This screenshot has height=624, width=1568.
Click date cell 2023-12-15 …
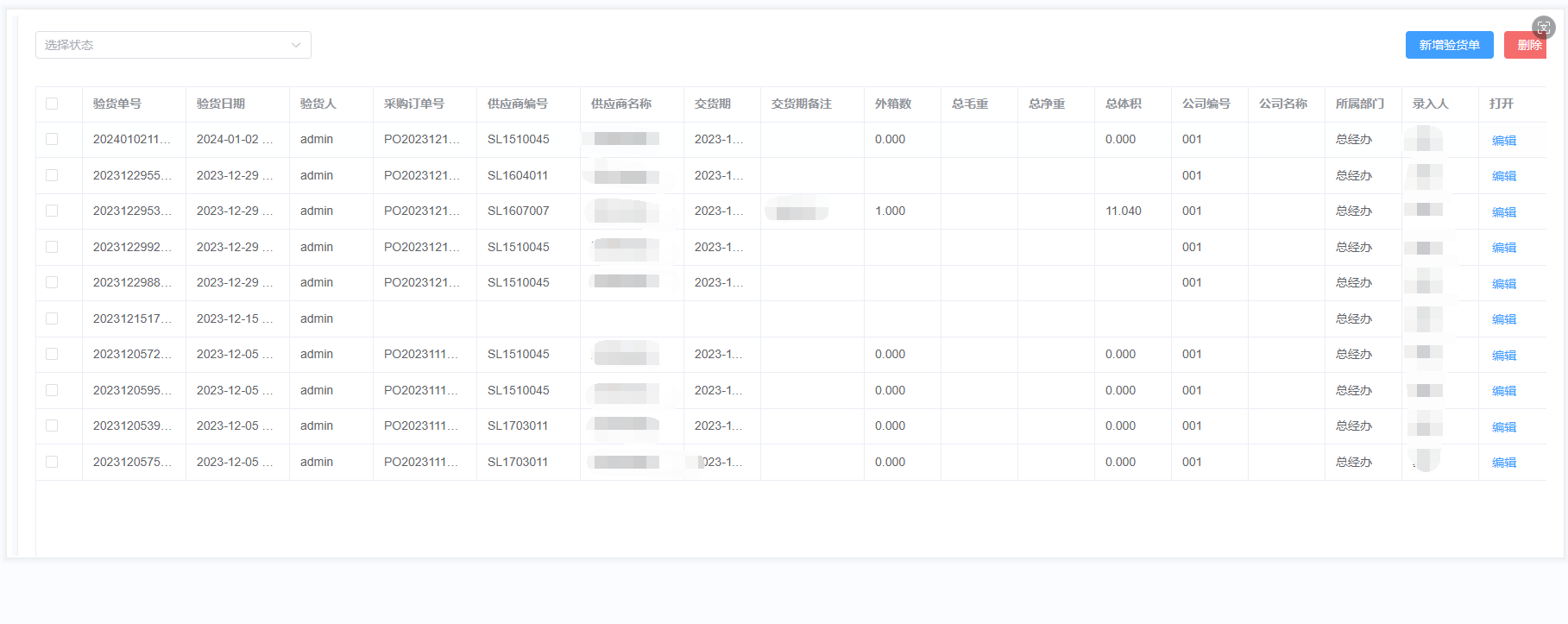tap(235, 318)
